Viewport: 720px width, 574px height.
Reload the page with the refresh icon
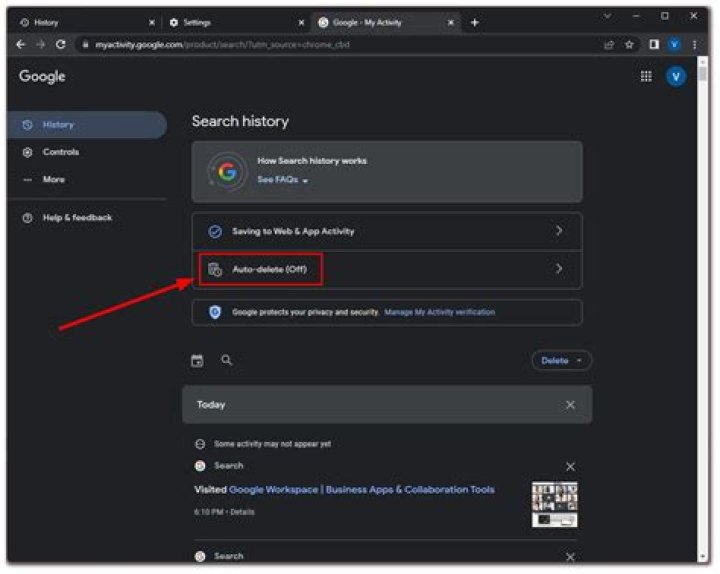(x=61, y=45)
